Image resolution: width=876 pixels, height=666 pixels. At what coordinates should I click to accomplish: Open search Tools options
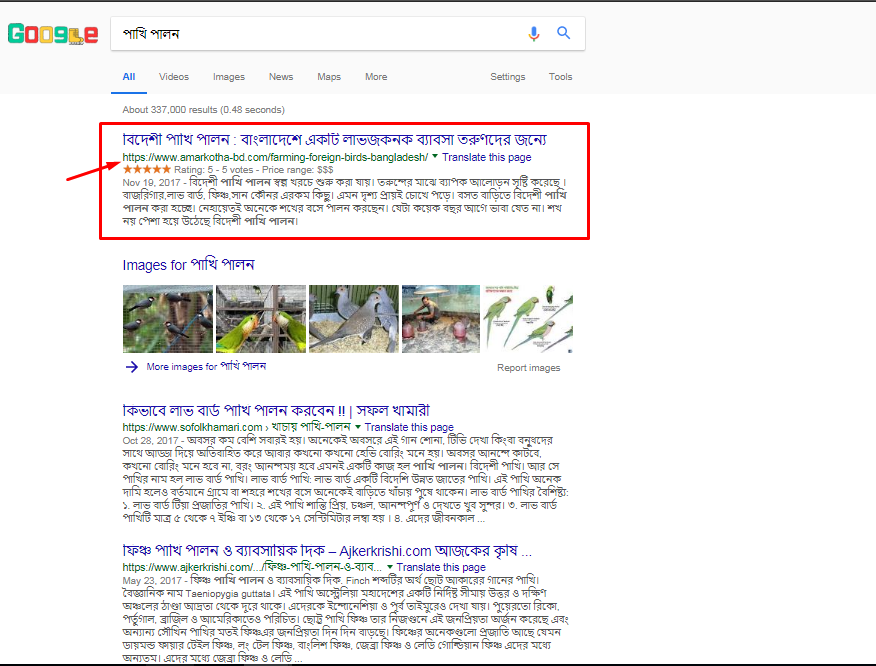tap(560, 76)
